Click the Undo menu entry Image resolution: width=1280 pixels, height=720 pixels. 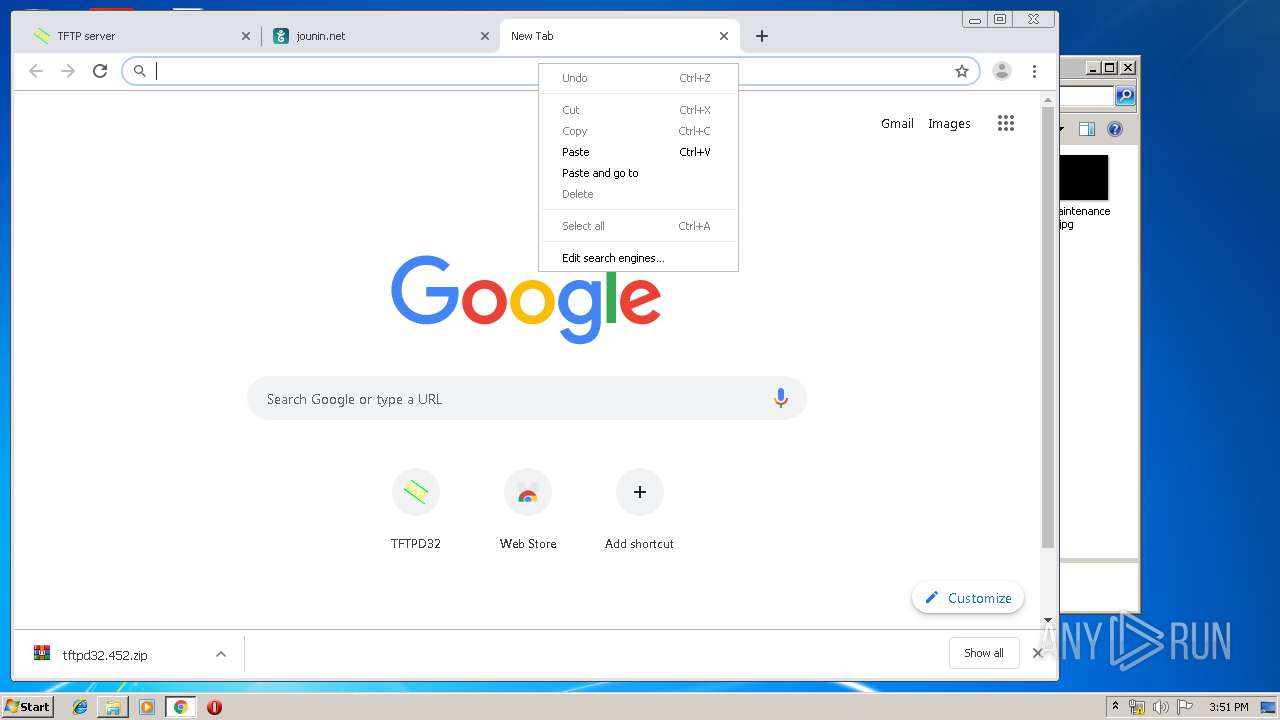pyautogui.click(x=638, y=78)
